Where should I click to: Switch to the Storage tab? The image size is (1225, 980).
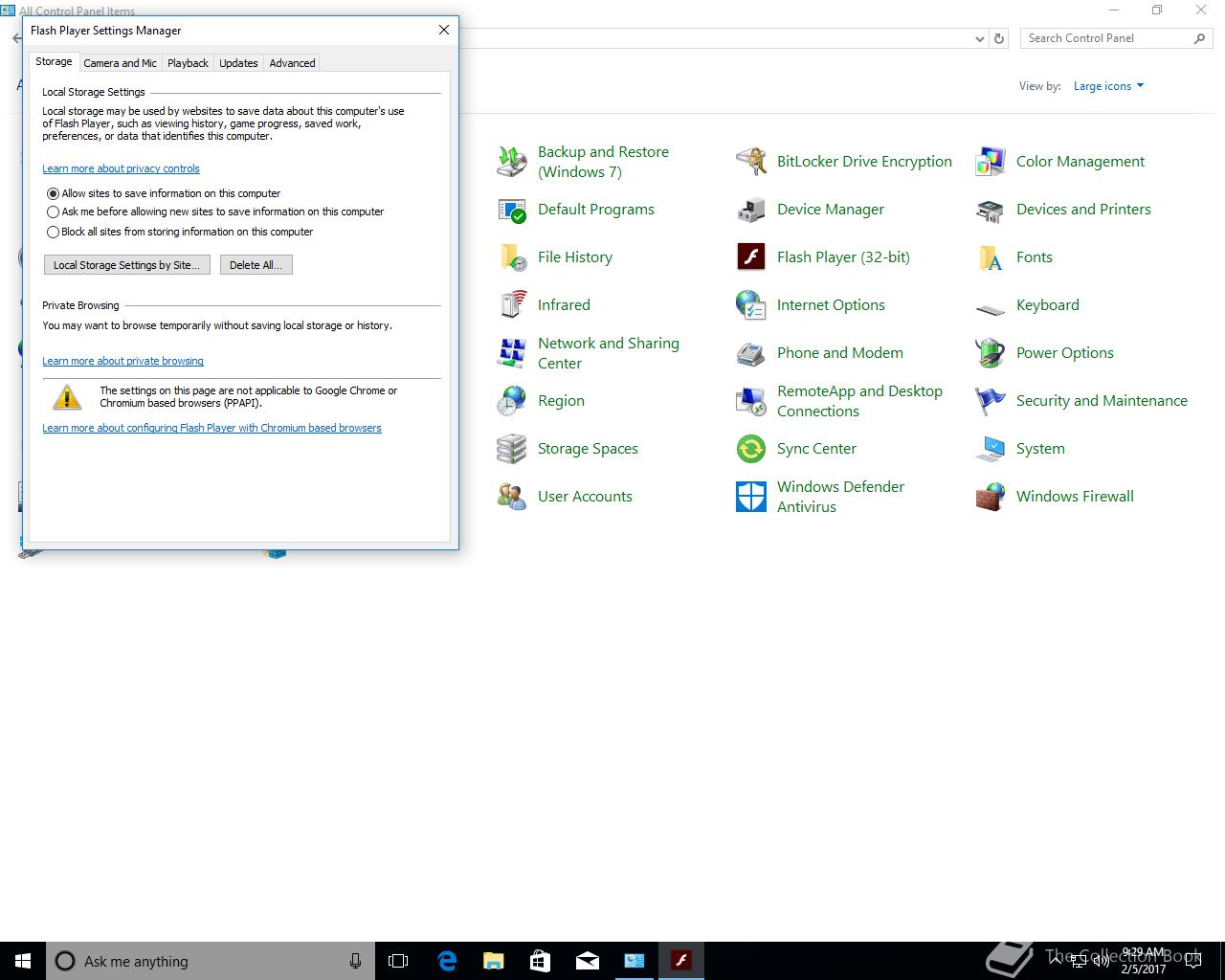pyautogui.click(x=54, y=61)
